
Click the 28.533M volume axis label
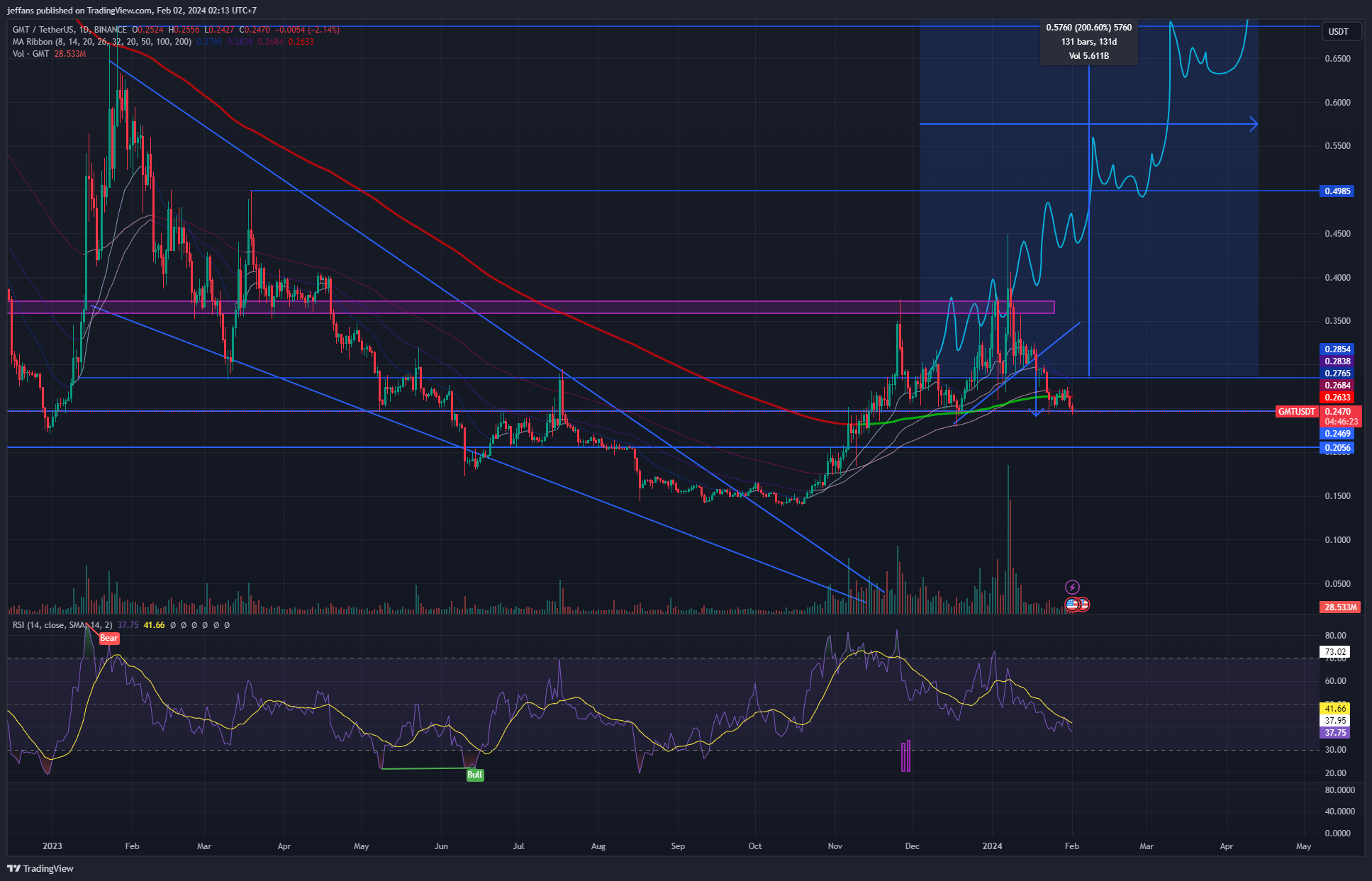coord(1340,607)
